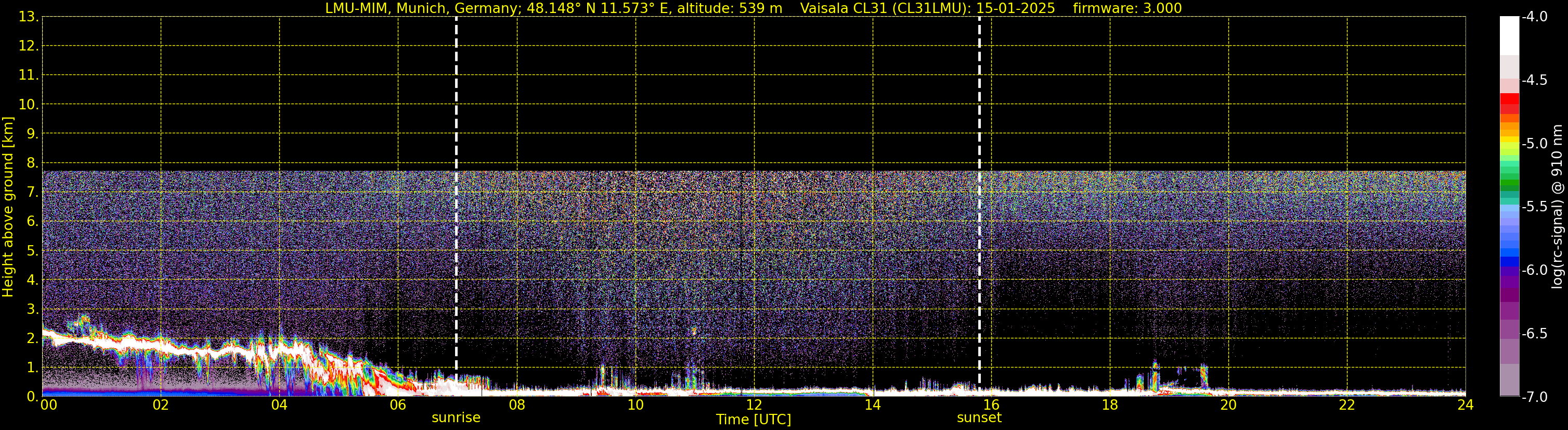
Task: Click the '8.' height axis tick label
Action: pyautogui.click(x=32, y=163)
